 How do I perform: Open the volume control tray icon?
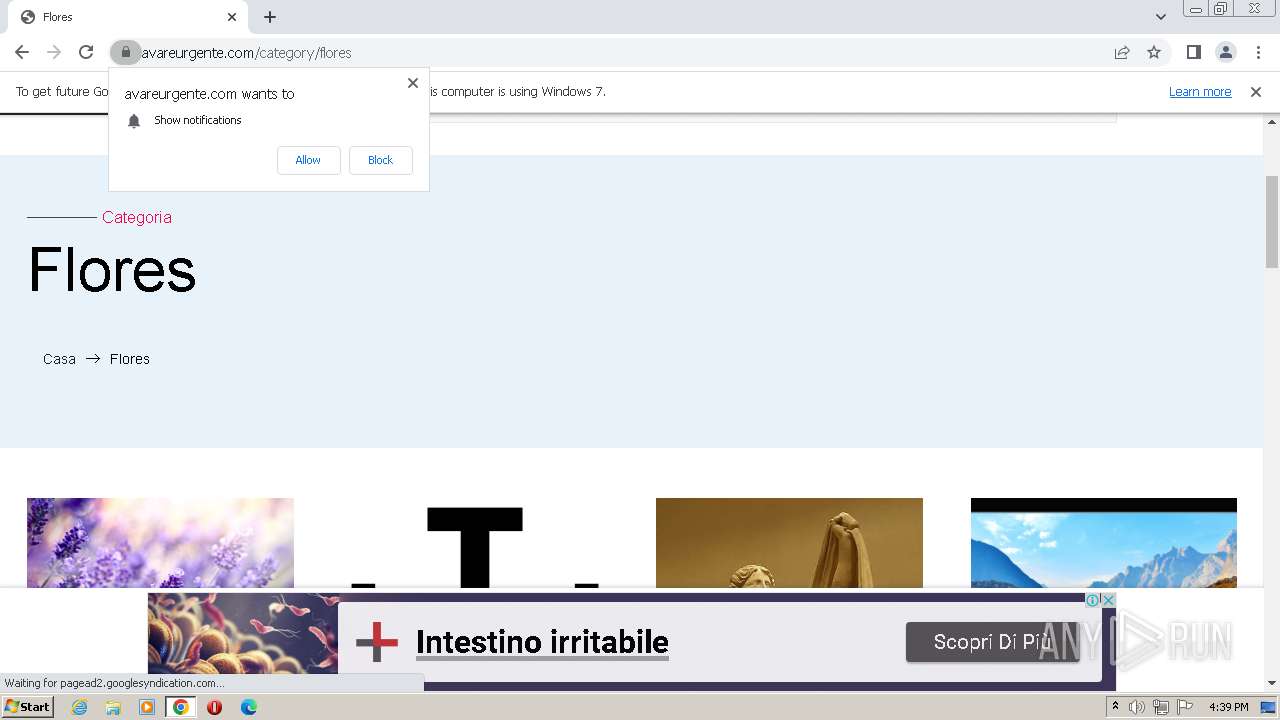1137,707
